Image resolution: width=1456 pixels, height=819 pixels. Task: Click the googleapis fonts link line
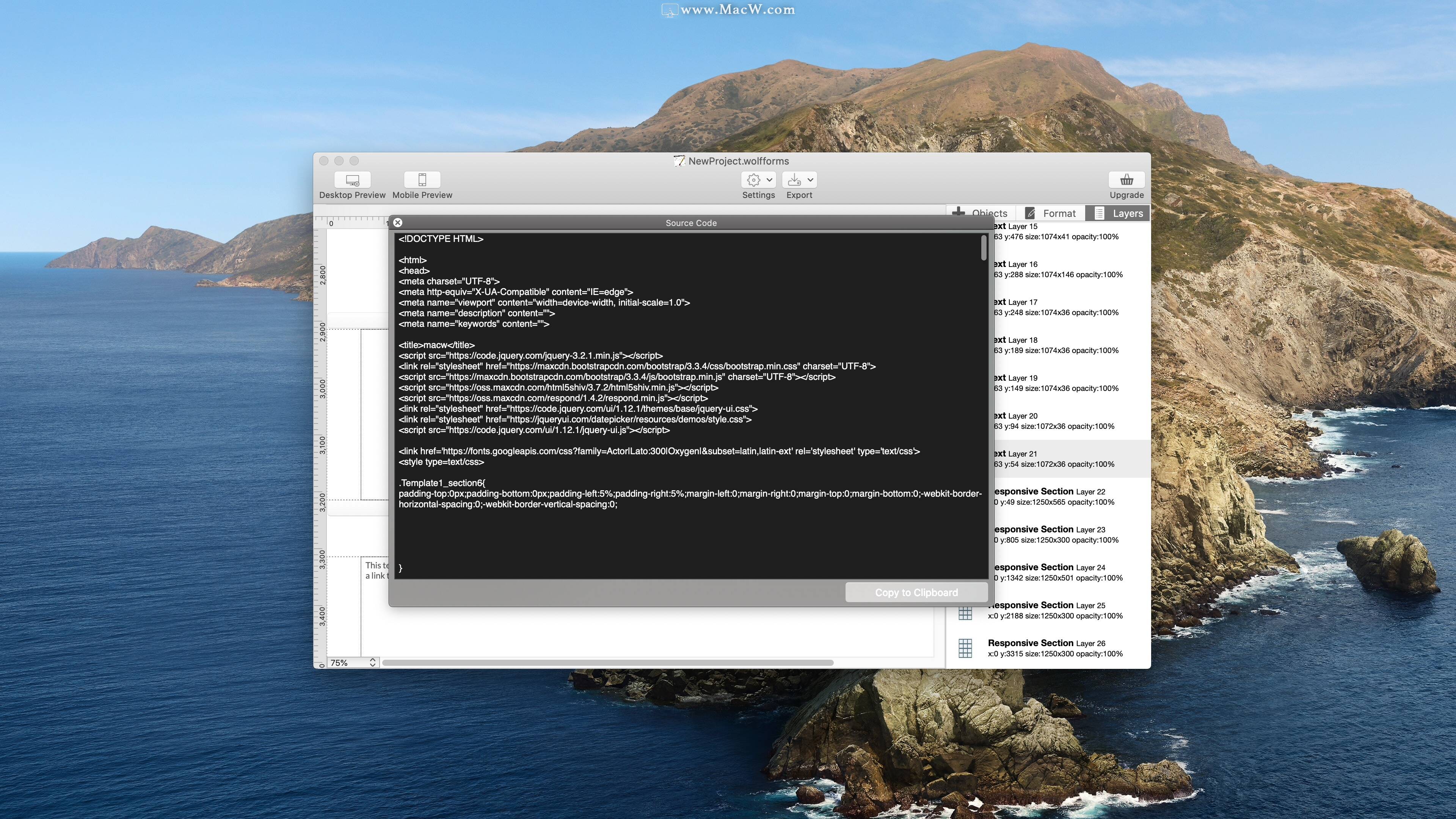pyautogui.click(x=659, y=451)
